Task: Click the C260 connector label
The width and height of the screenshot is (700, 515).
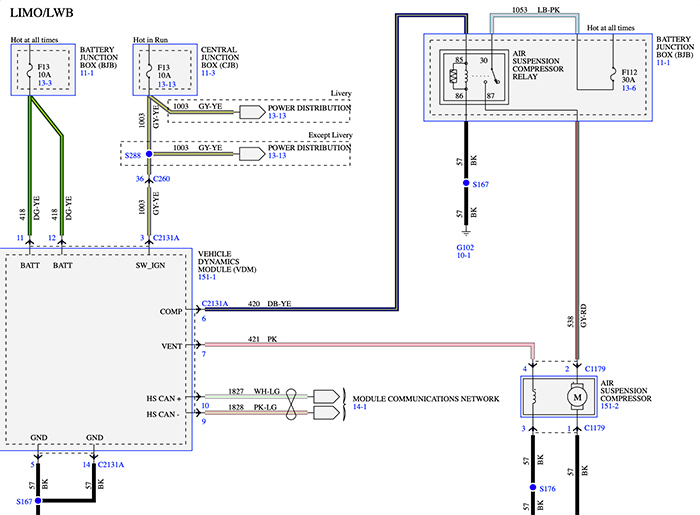Action: click(x=162, y=179)
